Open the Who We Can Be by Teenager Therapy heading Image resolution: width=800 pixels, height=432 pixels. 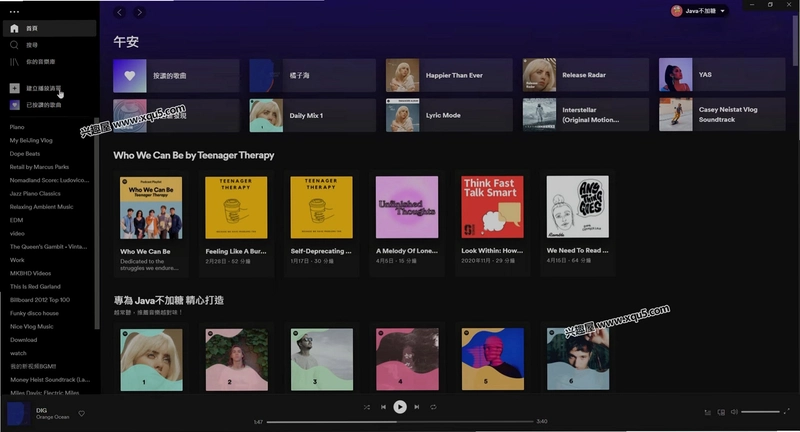(x=194, y=155)
